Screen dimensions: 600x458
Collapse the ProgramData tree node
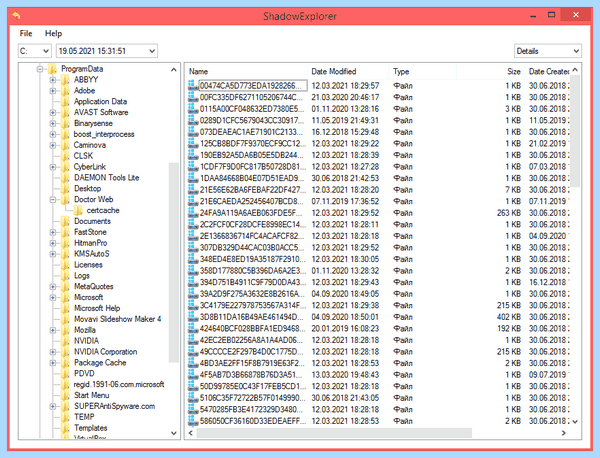click(39, 69)
